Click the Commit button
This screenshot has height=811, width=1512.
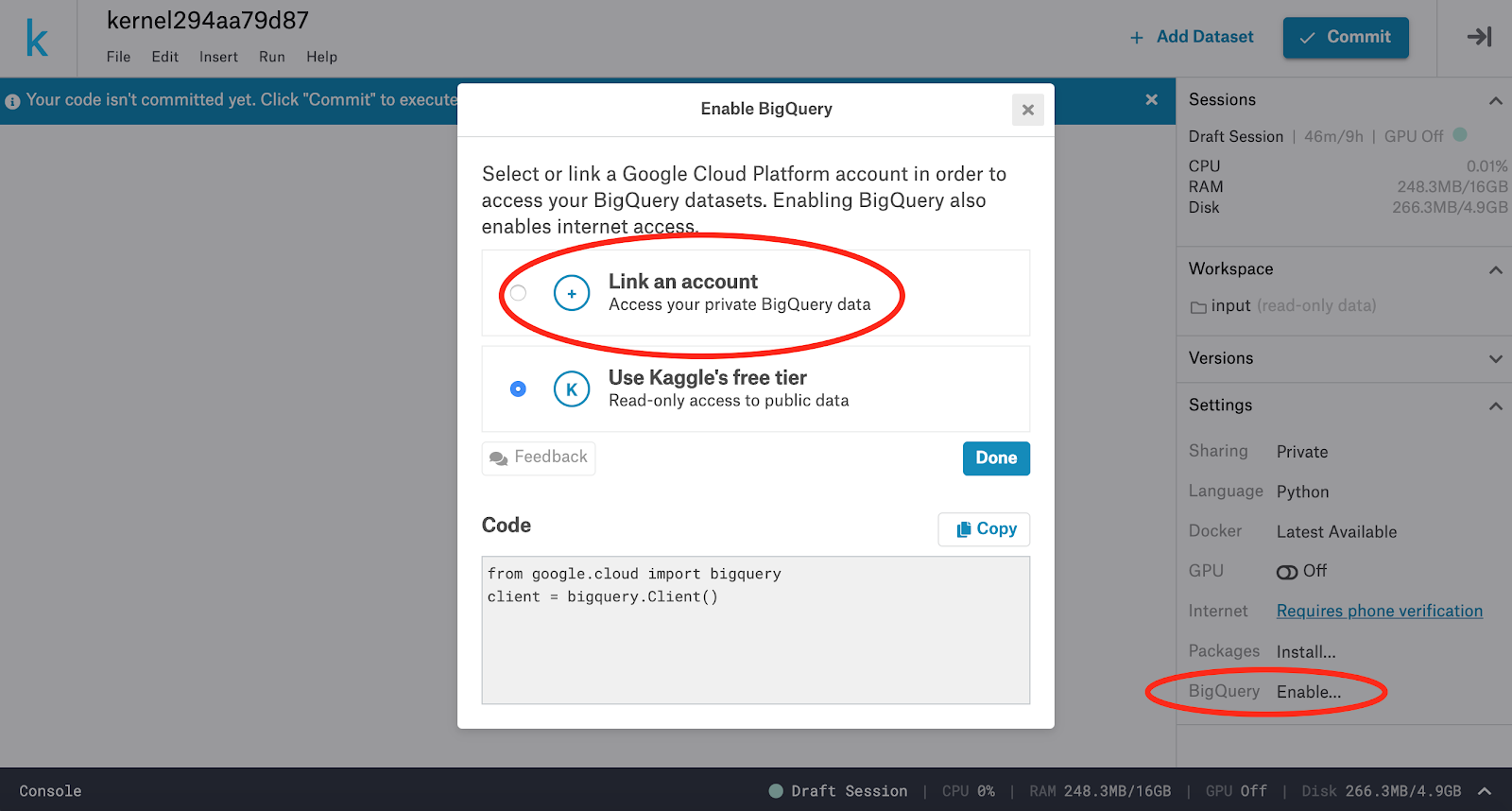point(1345,37)
